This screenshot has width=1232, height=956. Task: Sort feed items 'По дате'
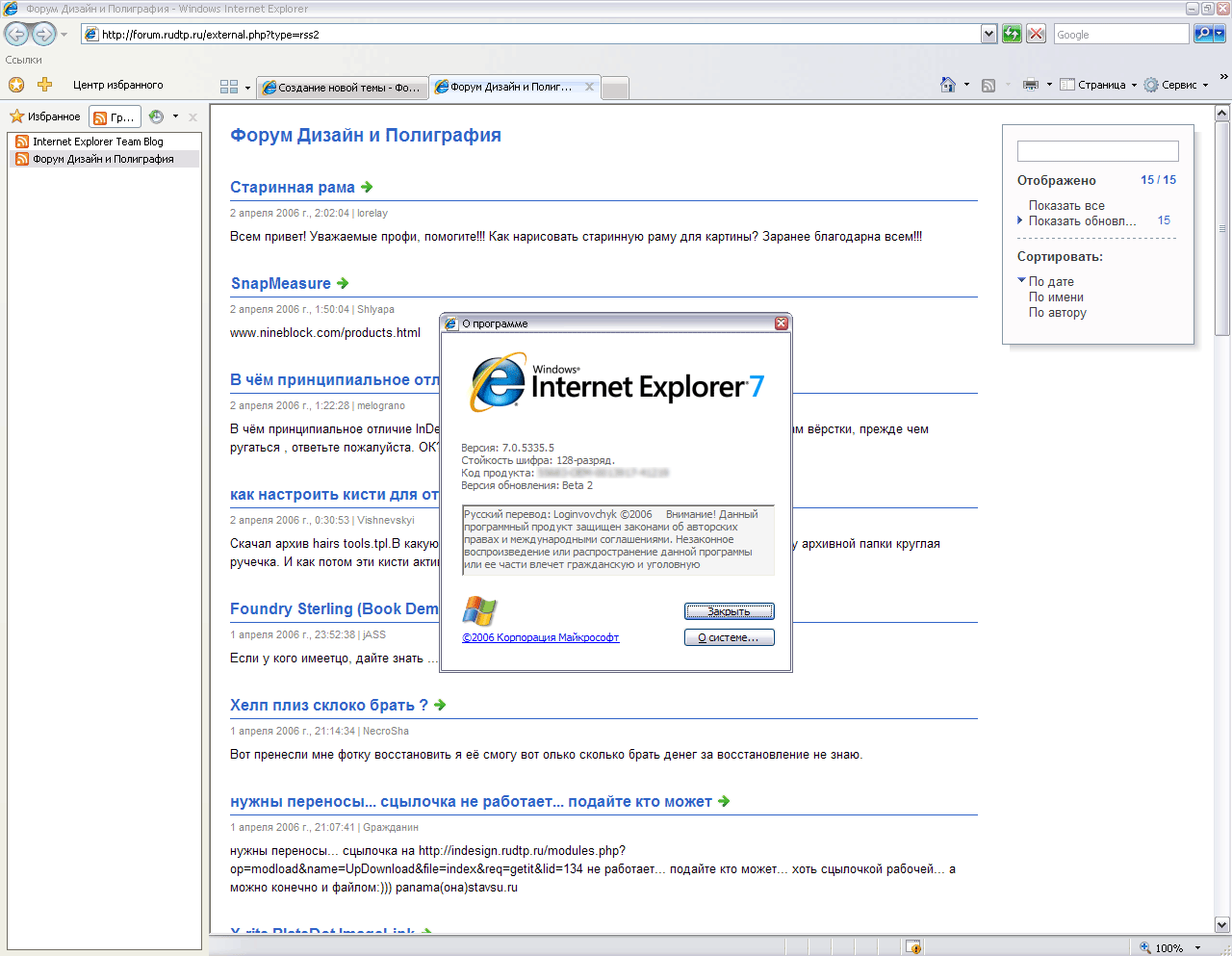click(x=1051, y=281)
